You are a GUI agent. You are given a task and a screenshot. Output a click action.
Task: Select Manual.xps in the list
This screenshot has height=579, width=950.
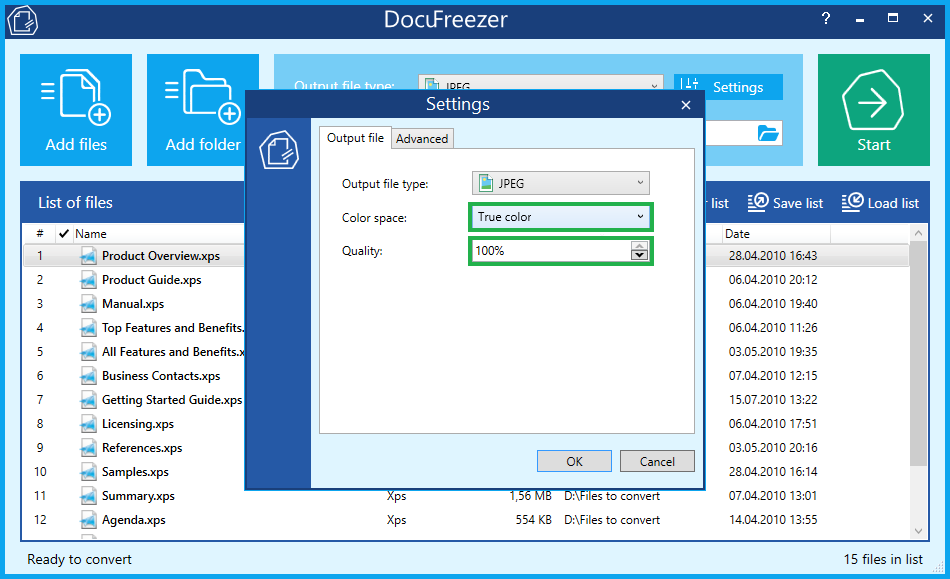pyautogui.click(x=133, y=304)
